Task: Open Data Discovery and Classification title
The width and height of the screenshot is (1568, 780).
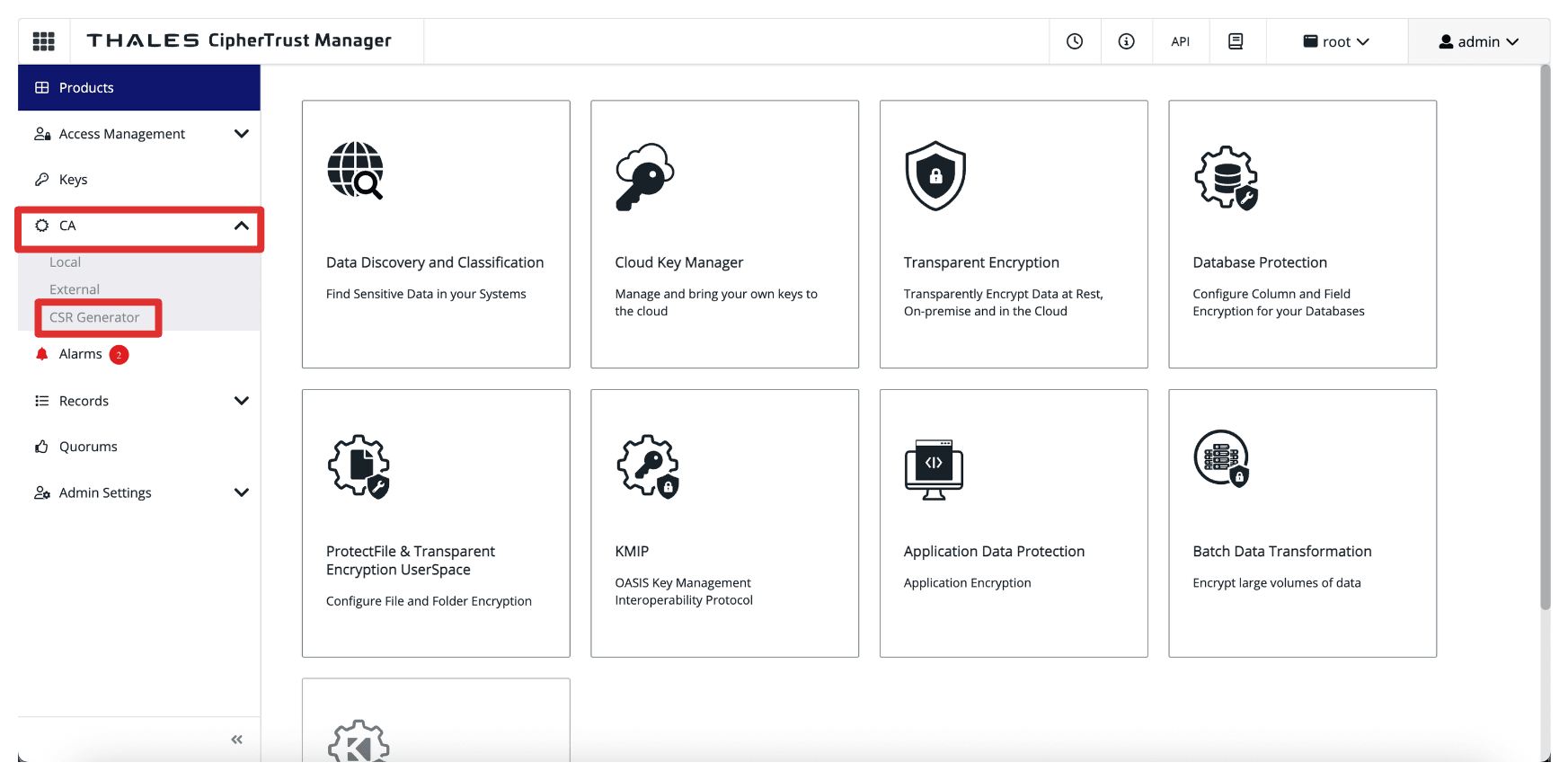Action: click(435, 262)
